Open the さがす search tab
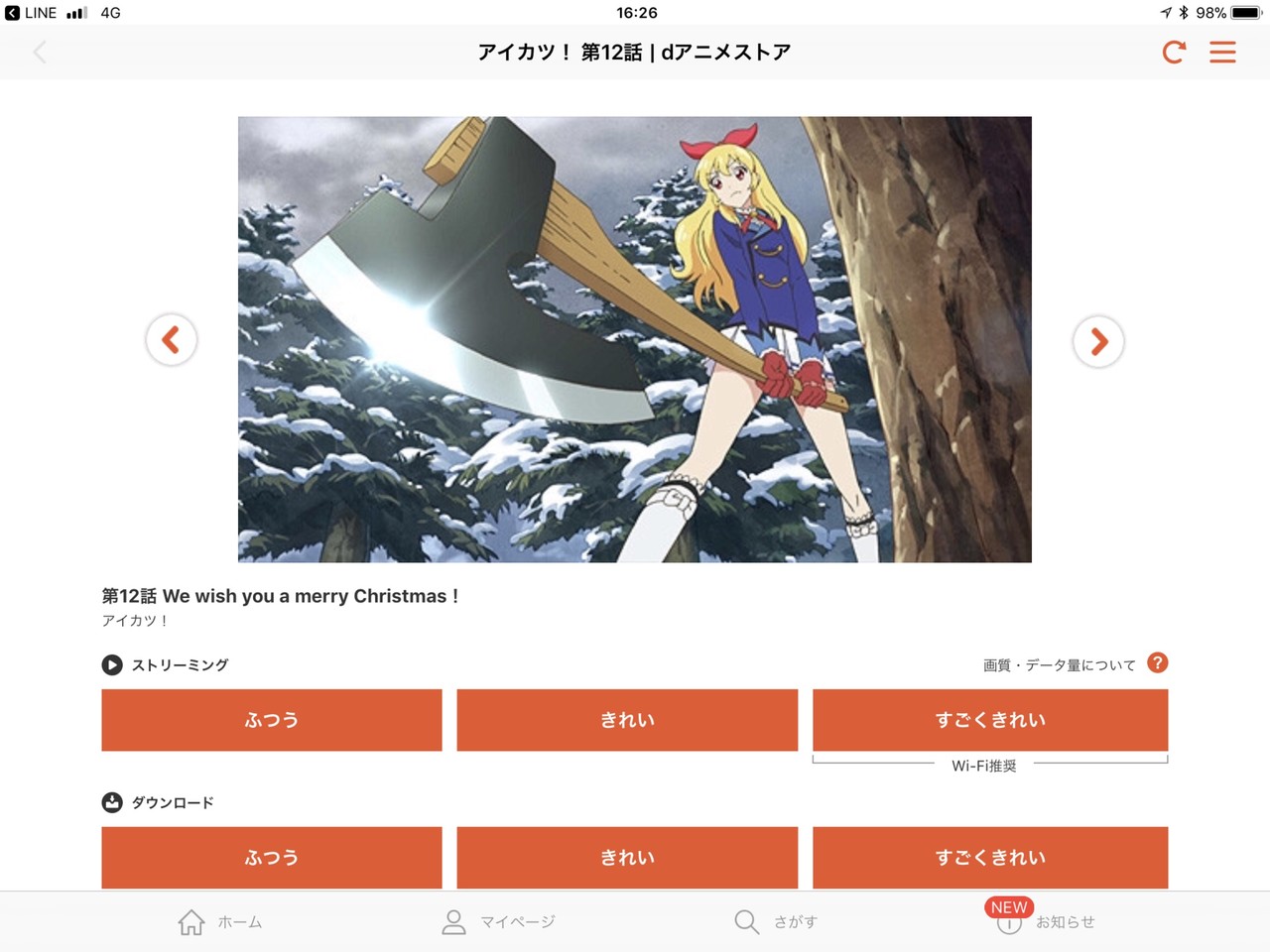 [x=776, y=922]
